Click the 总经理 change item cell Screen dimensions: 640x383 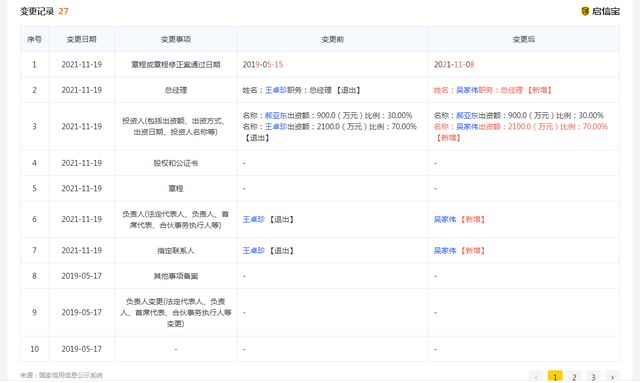pos(176,90)
